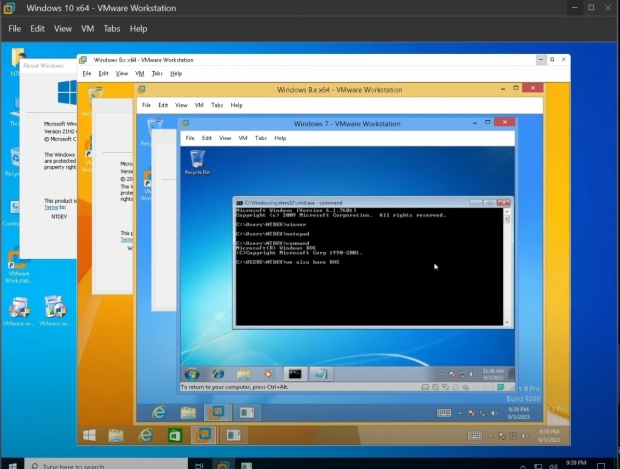Show hidden tray icons on Windows 10 taskbar
Image resolution: width=620 pixels, height=469 pixels.
click(523, 467)
